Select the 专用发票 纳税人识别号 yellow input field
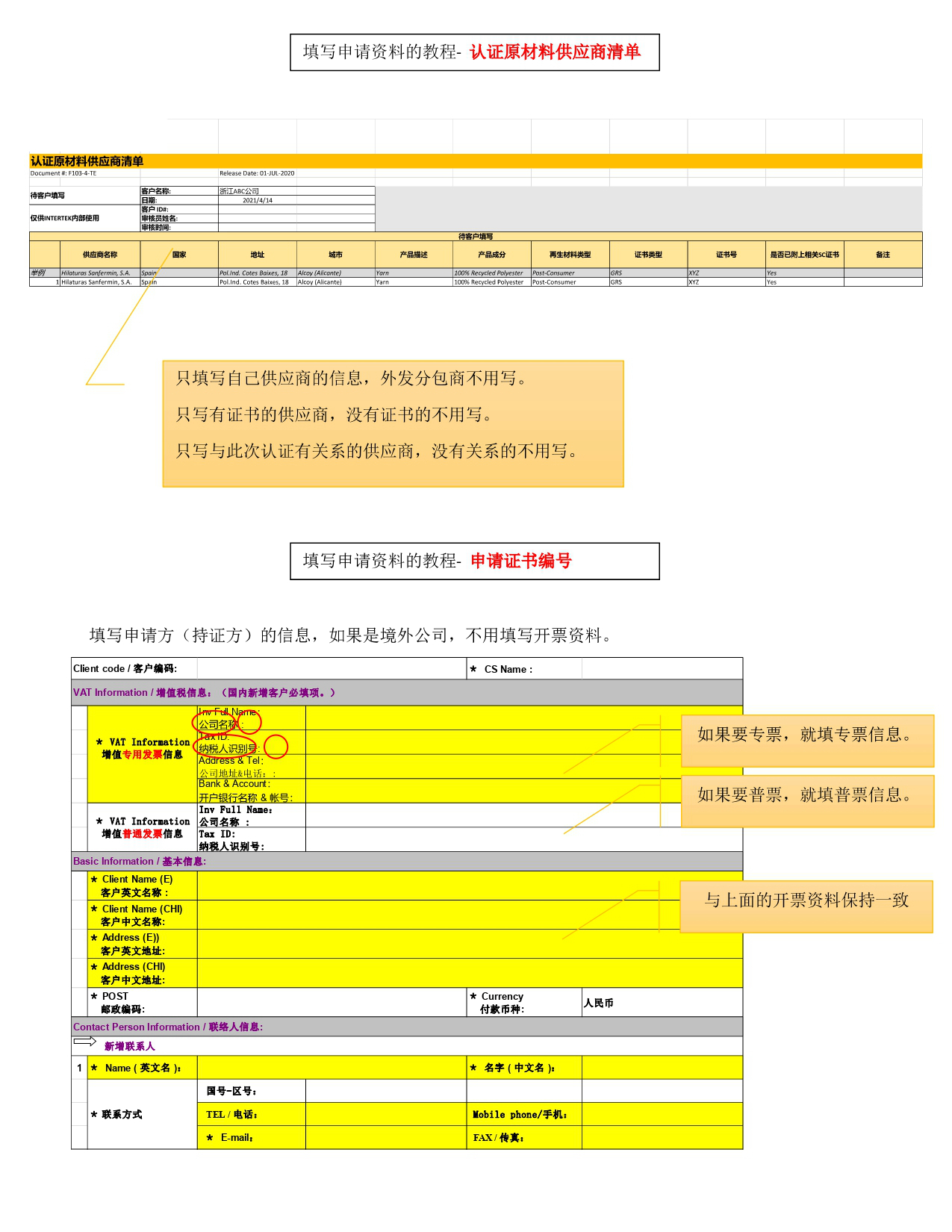Screen dimensions: 952x1232 [x=523, y=742]
